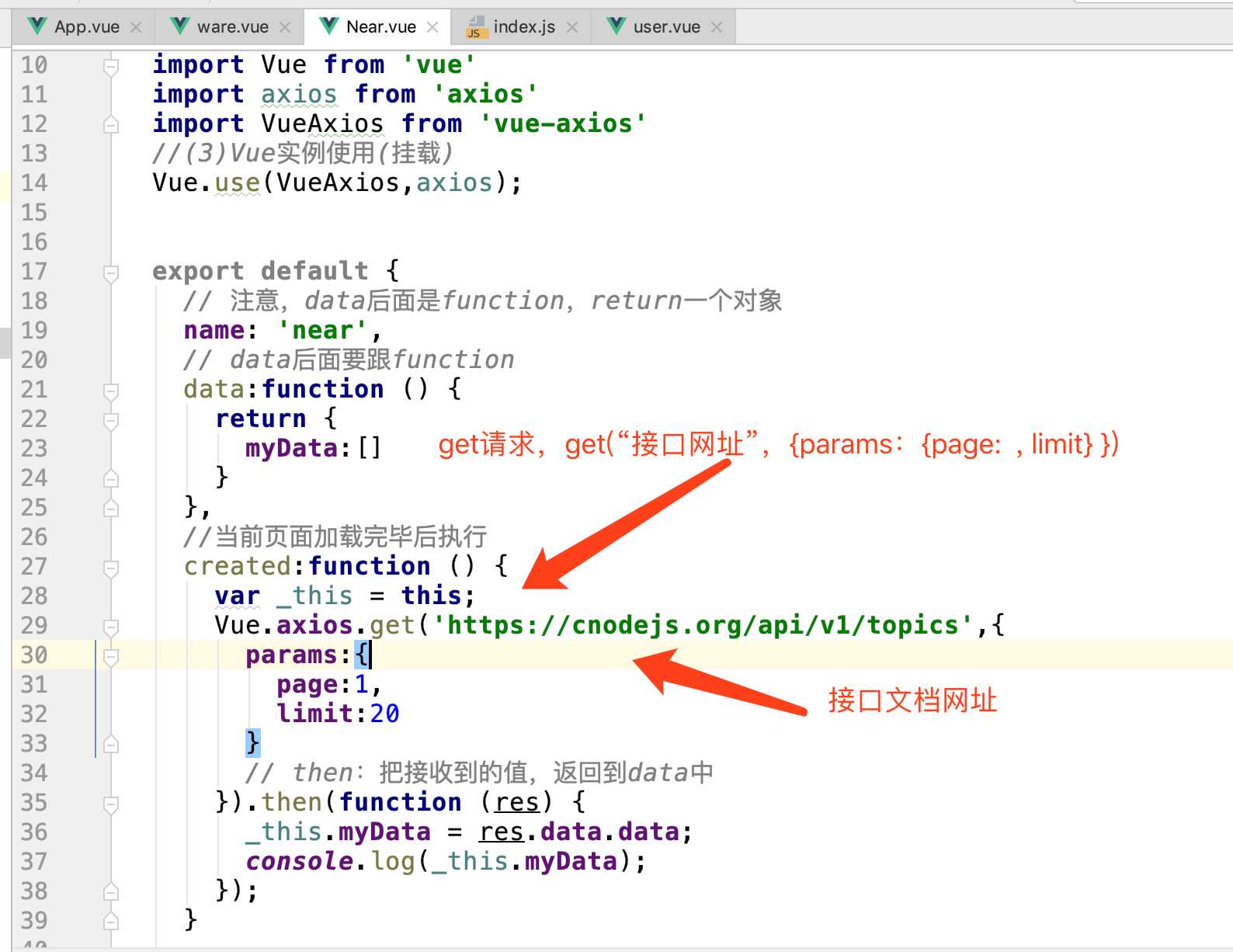Collapse params object fold at line 30
Screen dimensions: 1233x952
click(111, 656)
